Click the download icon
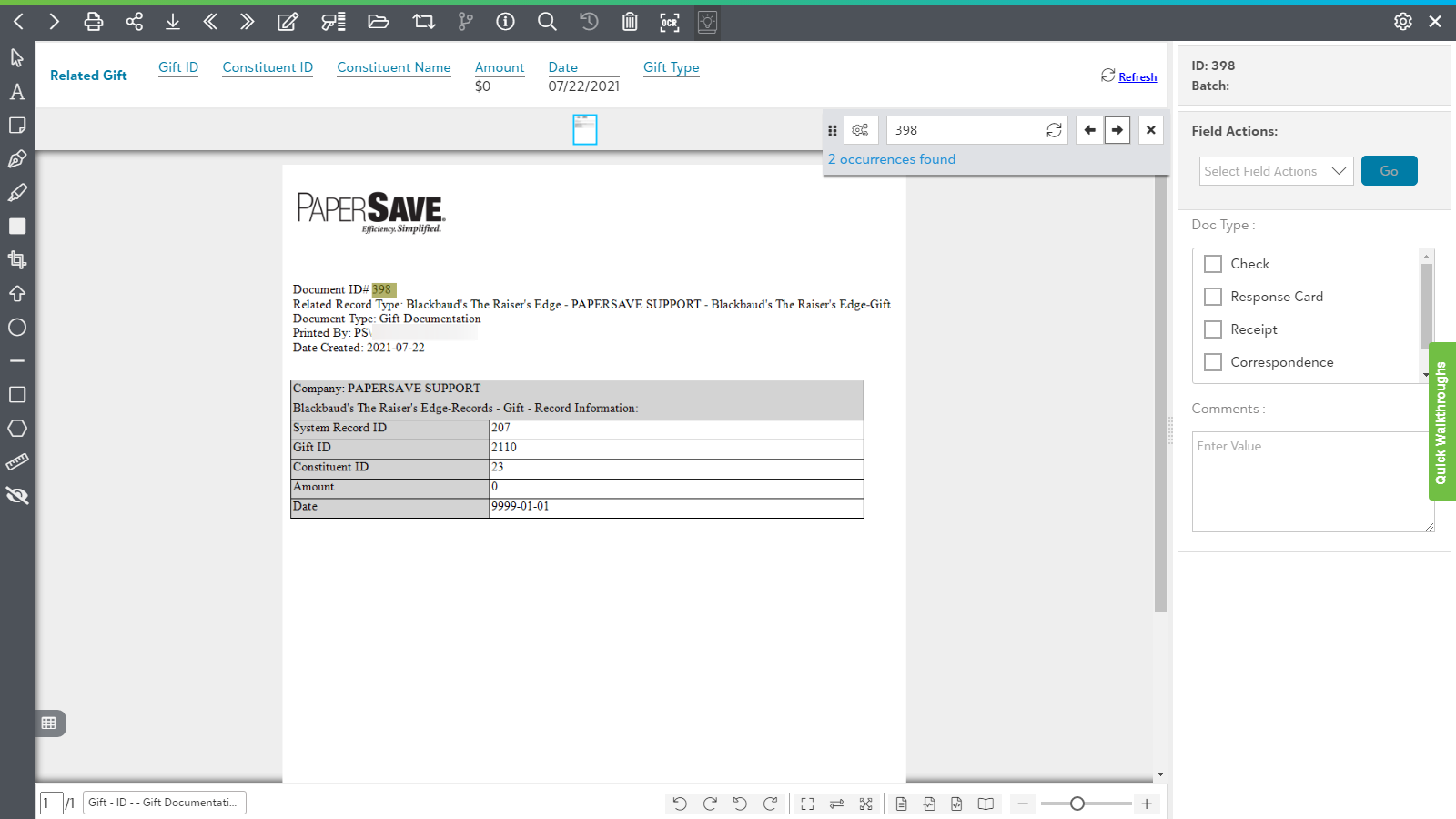Image resolution: width=1456 pixels, height=819 pixels. [173, 22]
